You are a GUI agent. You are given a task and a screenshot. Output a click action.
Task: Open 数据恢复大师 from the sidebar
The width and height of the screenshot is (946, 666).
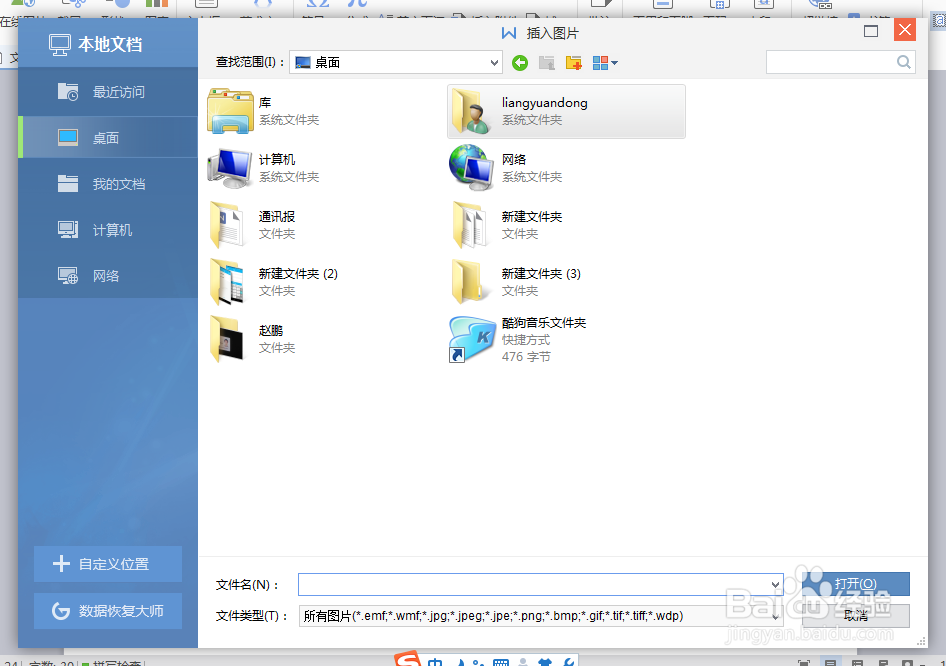(x=107, y=610)
